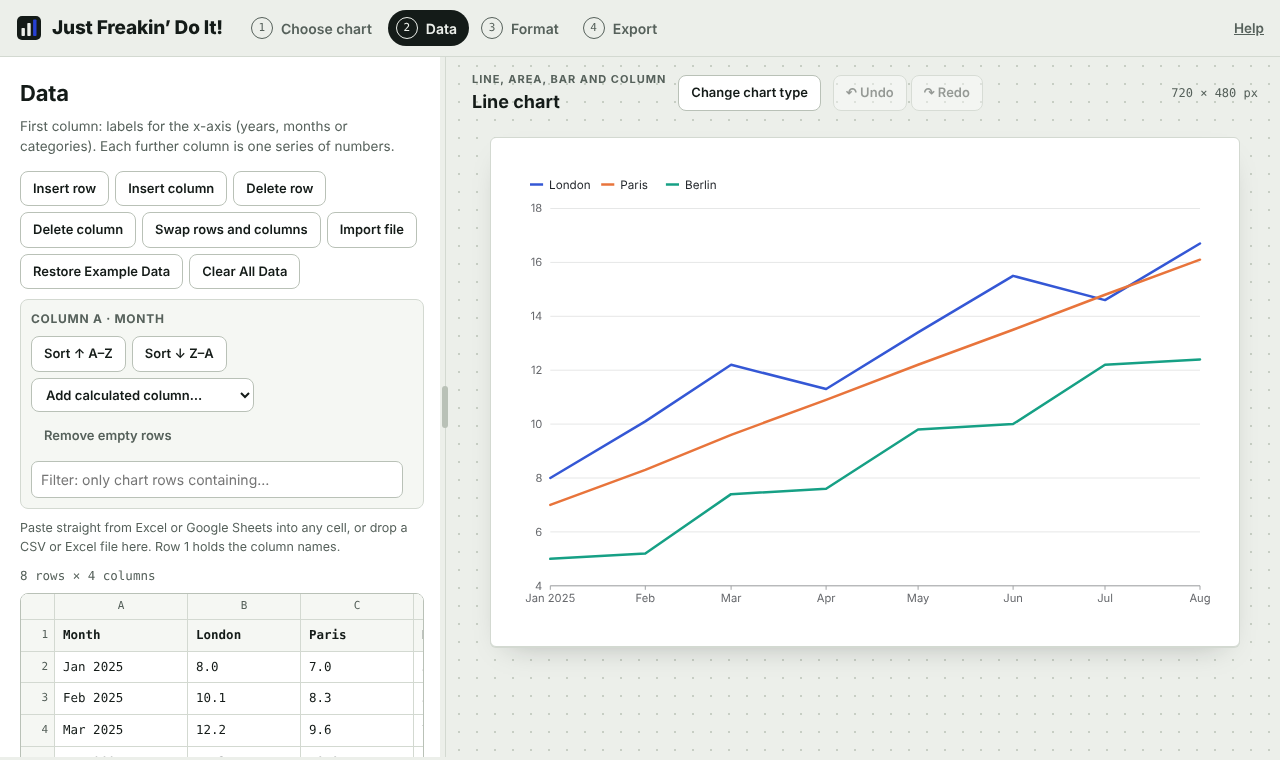Viewport: 1280px width, 760px height.
Task: Select the Mar 2025 cell
Action: tap(121, 730)
